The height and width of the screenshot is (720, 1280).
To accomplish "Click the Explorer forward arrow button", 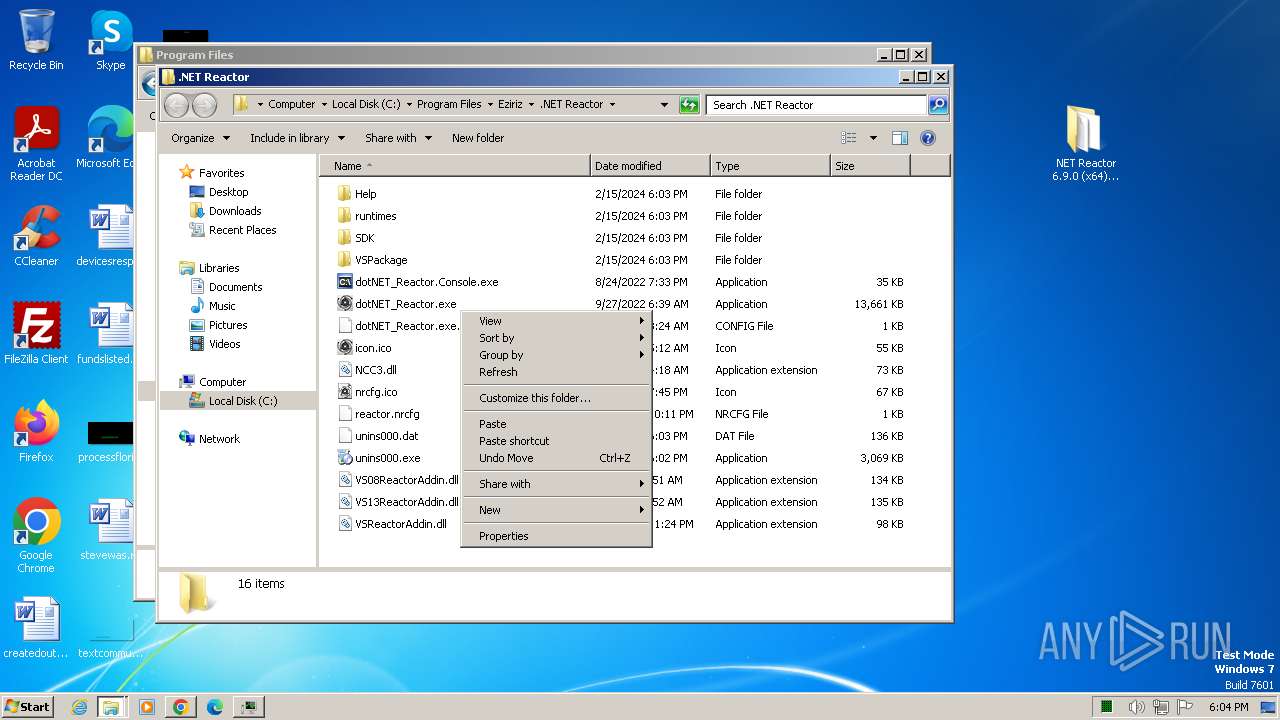I will pos(204,104).
